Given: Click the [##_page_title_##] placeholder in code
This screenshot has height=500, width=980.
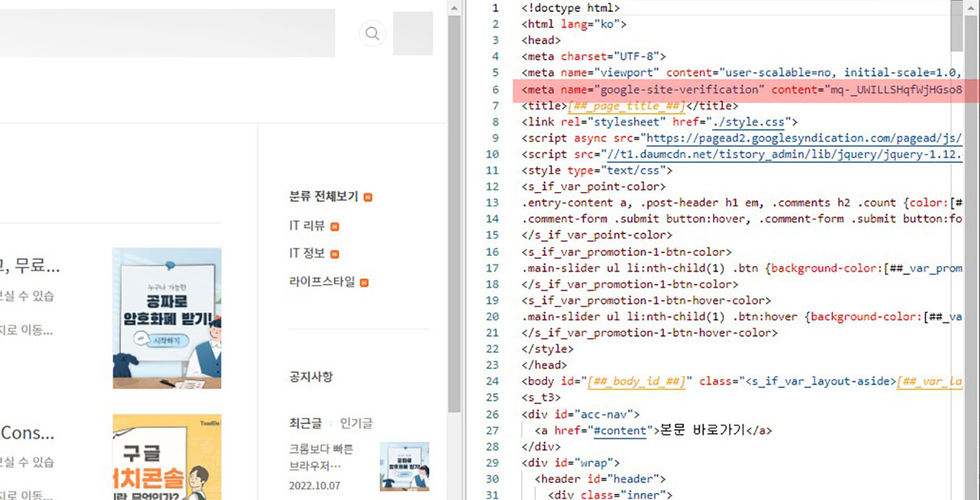Looking at the screenshot, I should (x=627, y=106).
